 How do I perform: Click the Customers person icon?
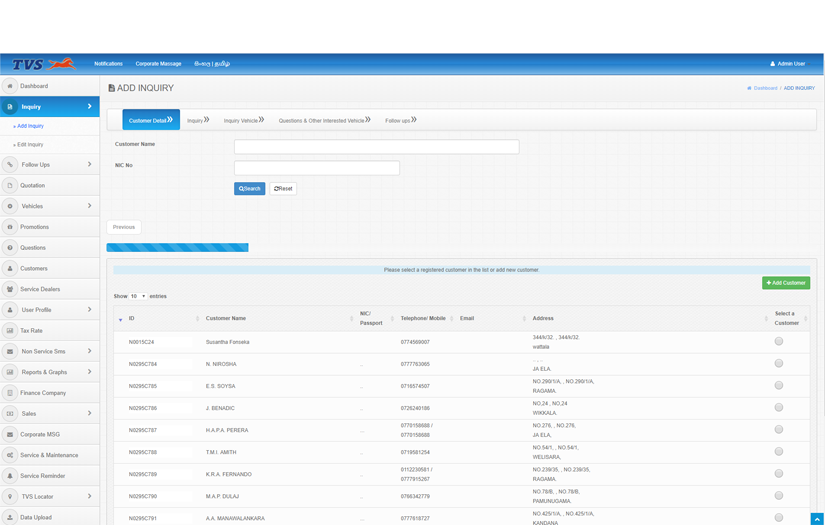click(9, 268)
